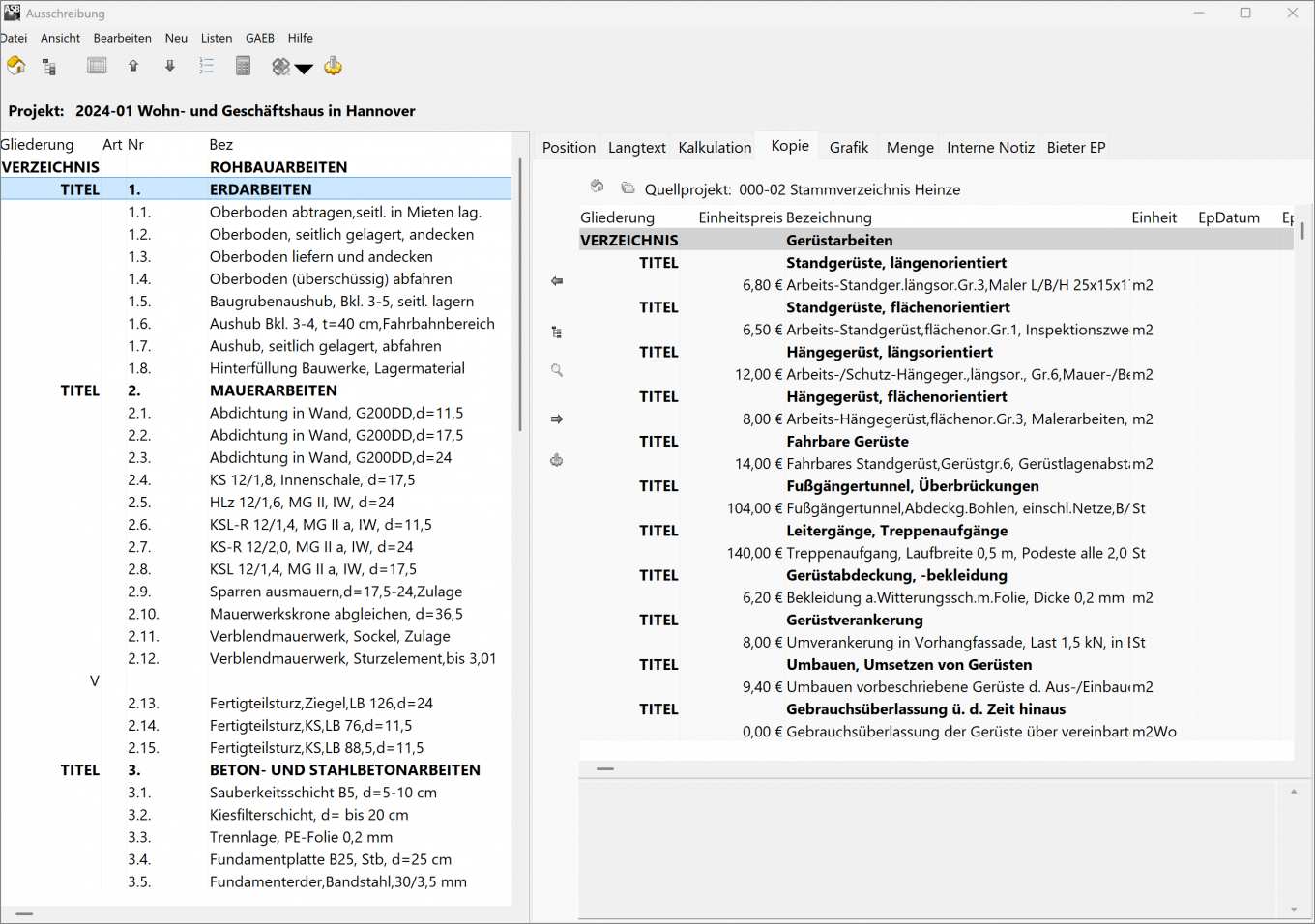
Task: Click the Einheitspreis column header
Action: (x=740, y=217)
